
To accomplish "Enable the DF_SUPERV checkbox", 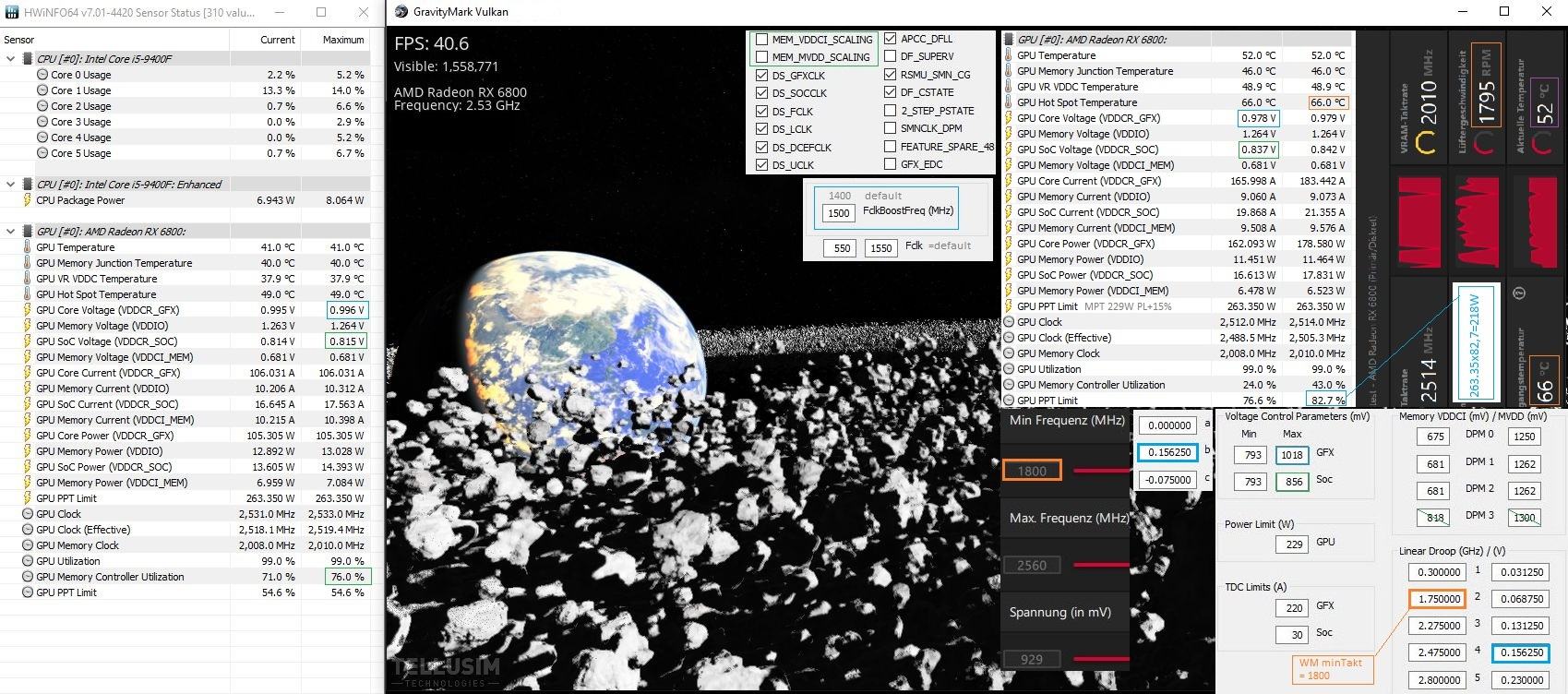I will point(890,56).
